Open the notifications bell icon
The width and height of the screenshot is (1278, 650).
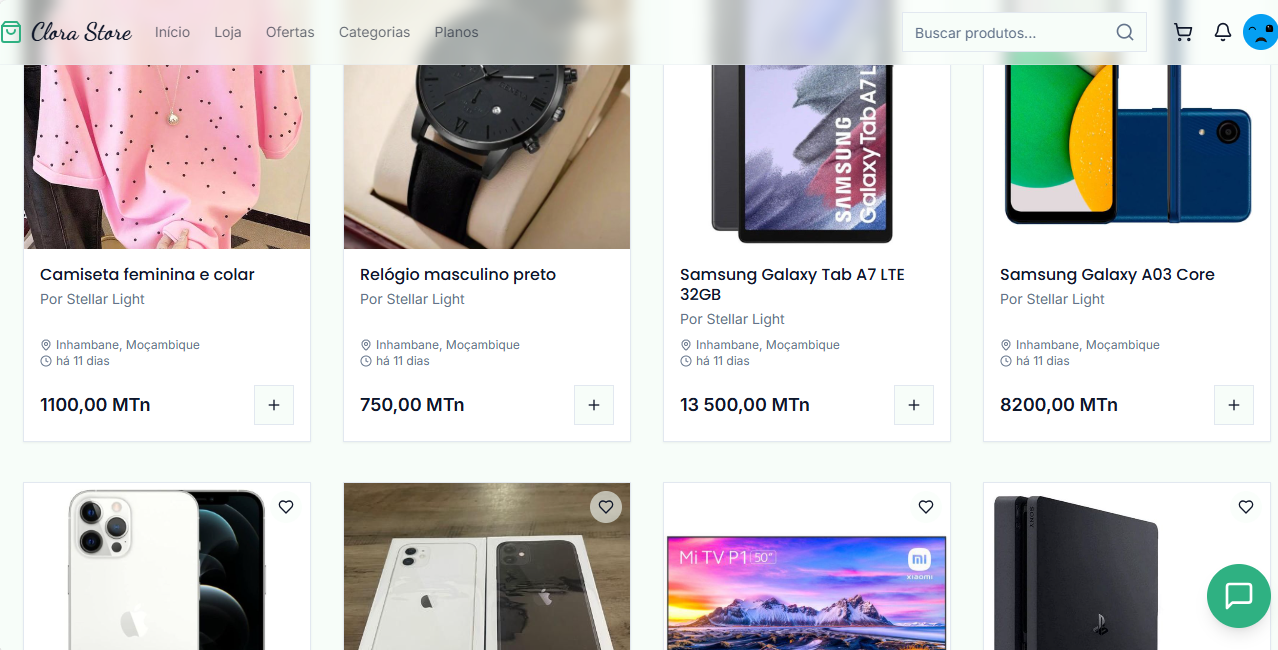(x=1222, y=31)
